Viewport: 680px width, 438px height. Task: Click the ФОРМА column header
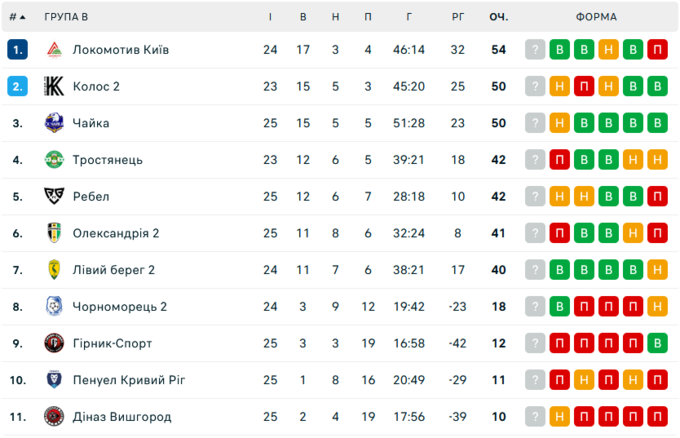[x=596, y=17]
